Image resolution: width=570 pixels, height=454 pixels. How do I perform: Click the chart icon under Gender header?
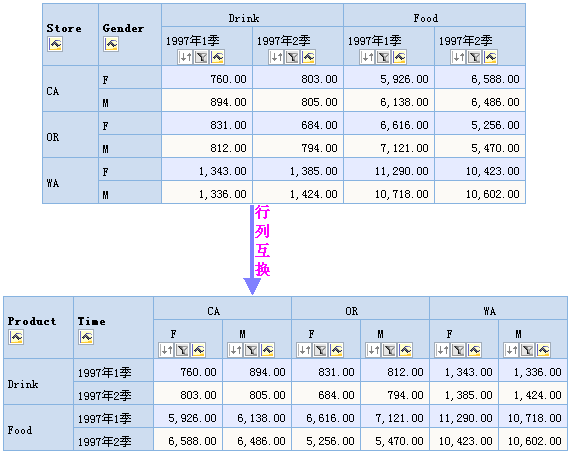coord(111,44)
